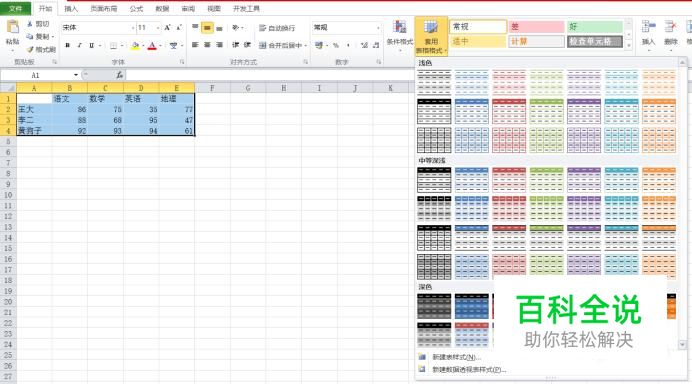The image size is (692, 384).
Task: Apply the 计算 (Calculation) cell style
Action: coord(537,41)
